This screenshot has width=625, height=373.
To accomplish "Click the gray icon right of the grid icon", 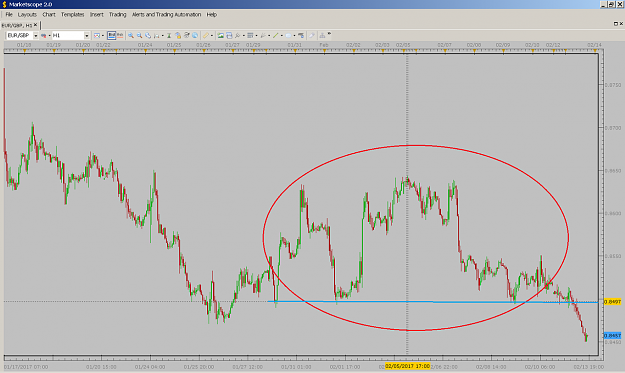I will point(263,35).
